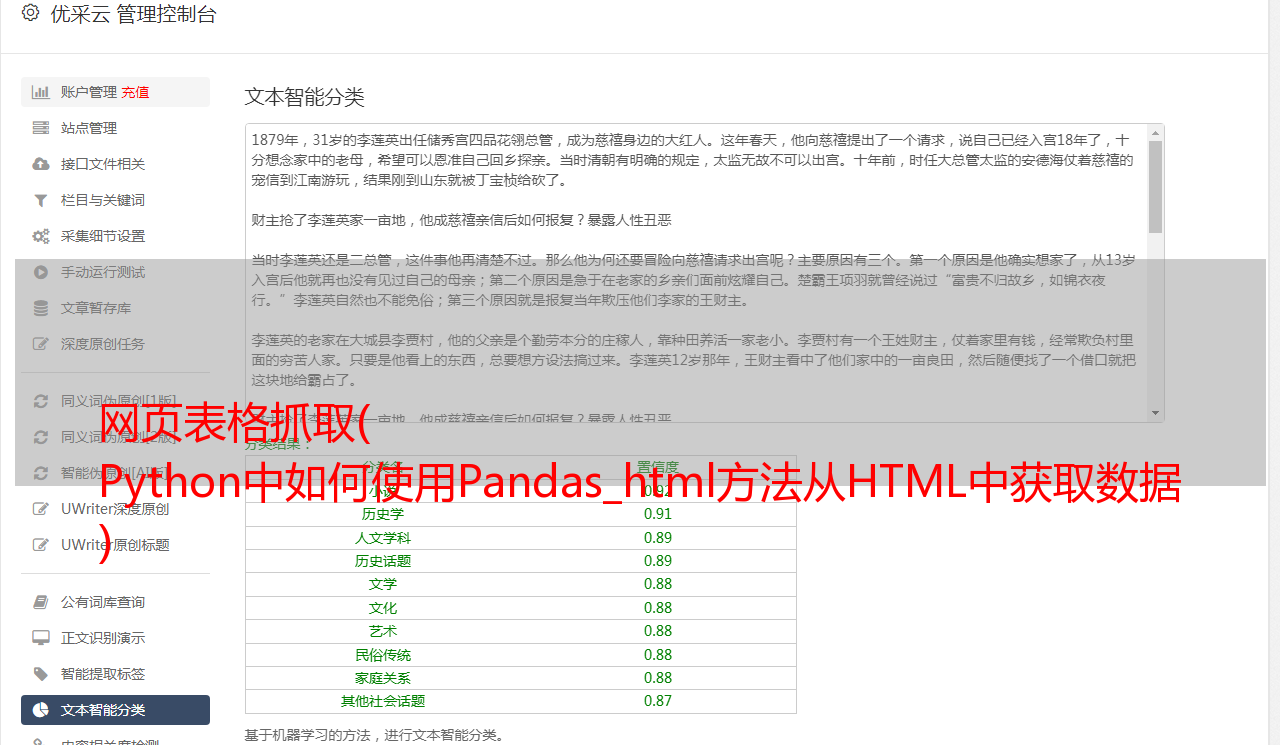Click the bar chart icon for 账户管理
The width and height of the screenshot is (1280, 745).
point(40,92)
